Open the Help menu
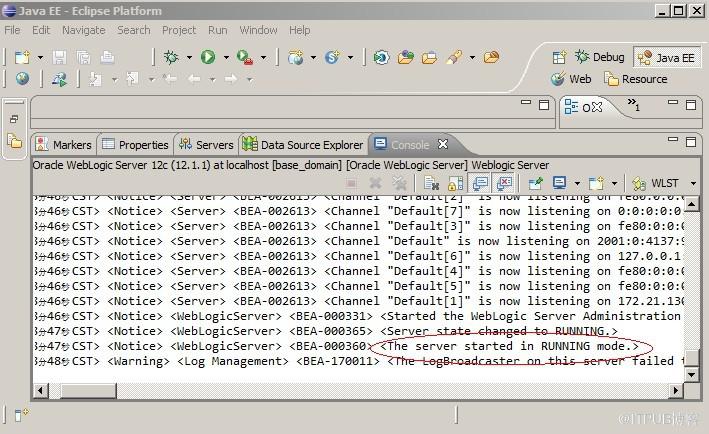The image size is (709, 434). tap(299, 30)
